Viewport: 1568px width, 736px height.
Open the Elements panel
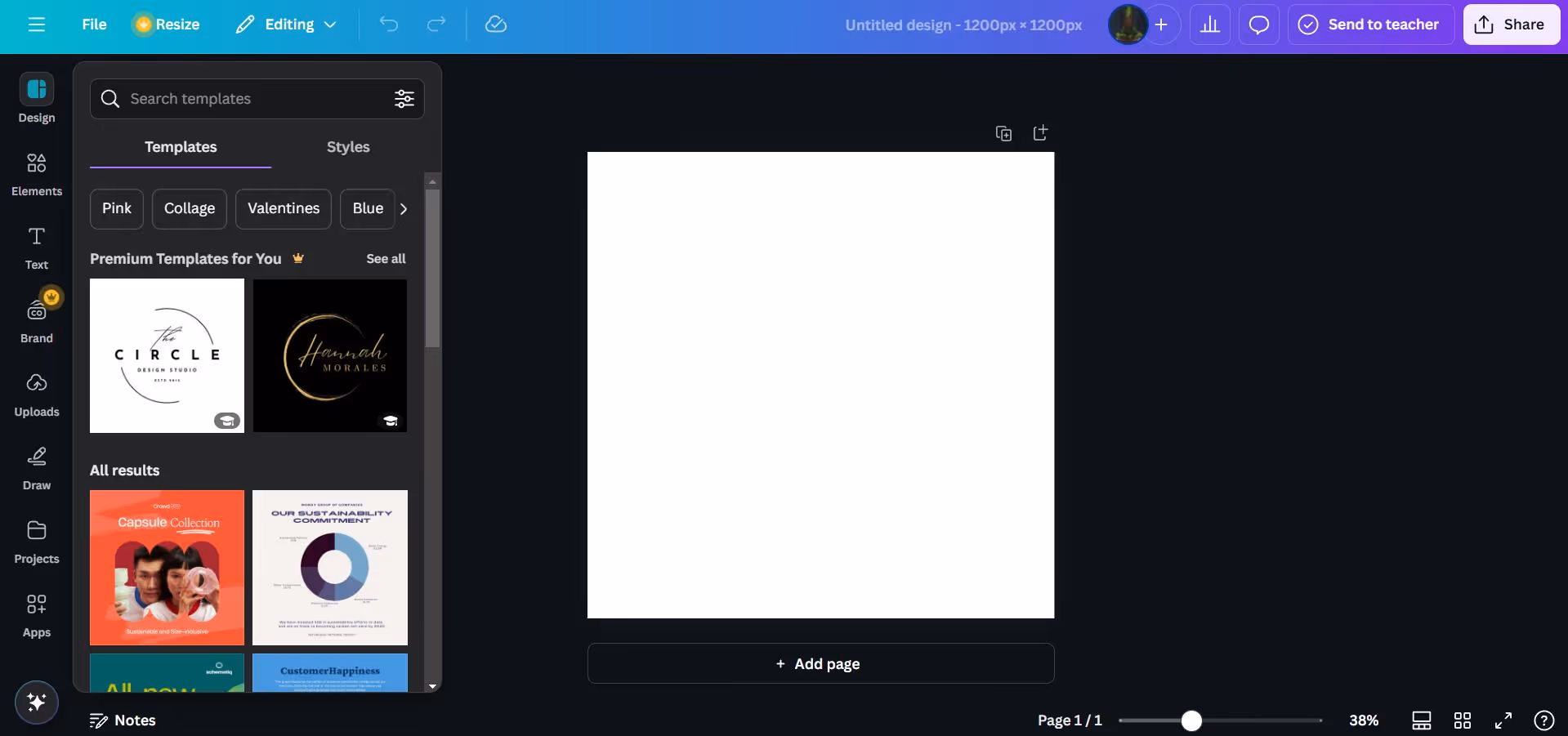(36, 173)
